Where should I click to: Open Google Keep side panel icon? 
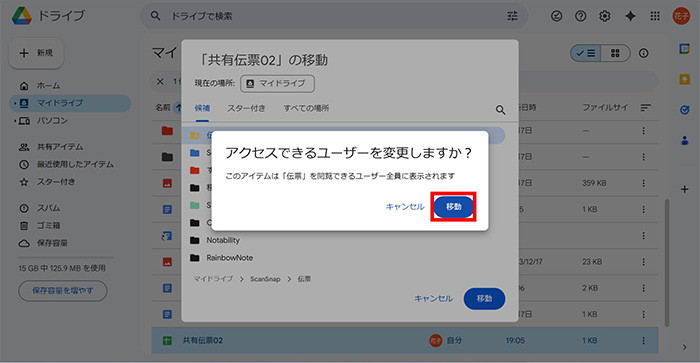(x=684, y=79)
